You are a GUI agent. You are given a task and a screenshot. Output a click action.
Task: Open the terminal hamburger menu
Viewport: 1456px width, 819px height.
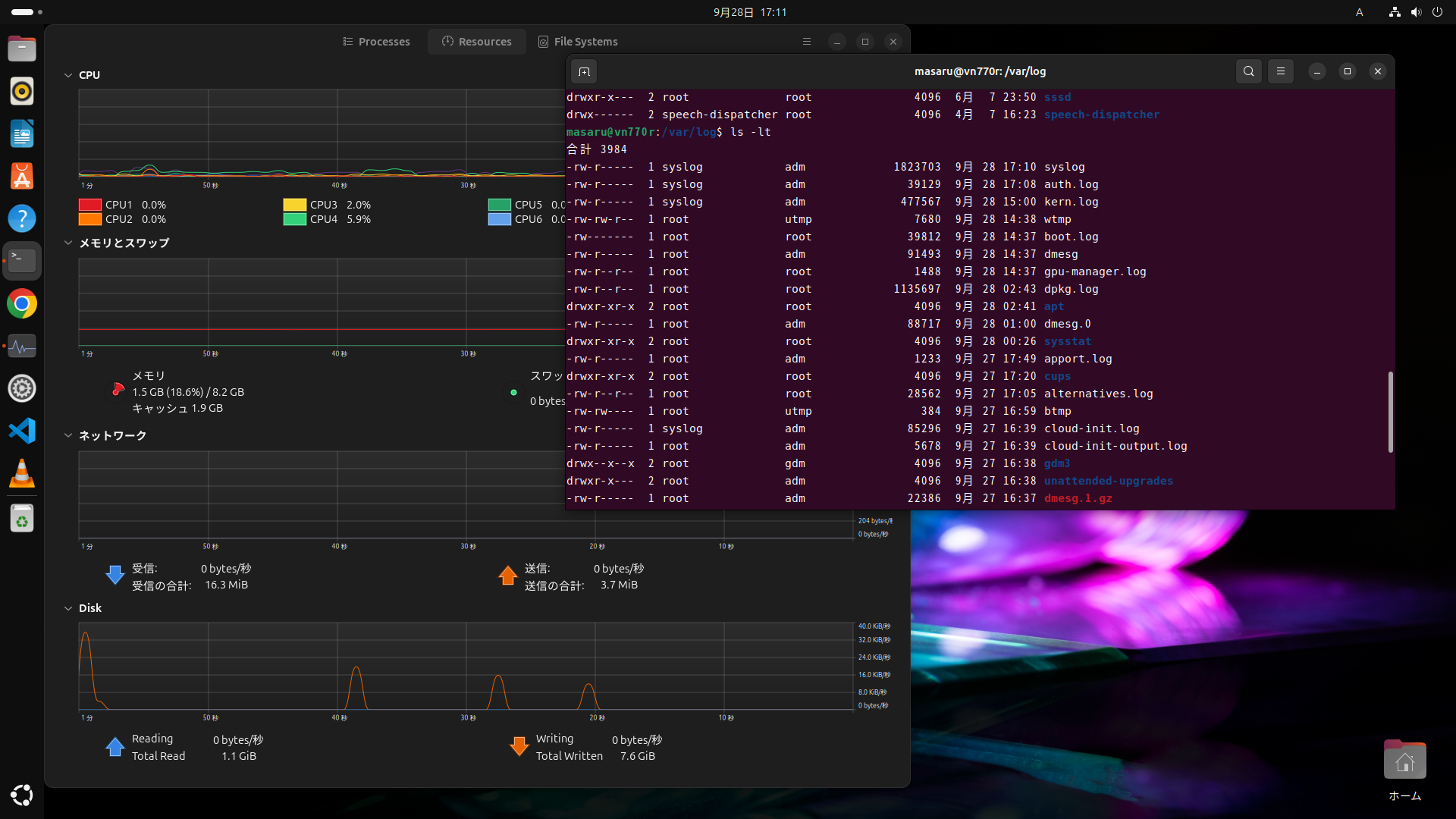pos(1280,71)
